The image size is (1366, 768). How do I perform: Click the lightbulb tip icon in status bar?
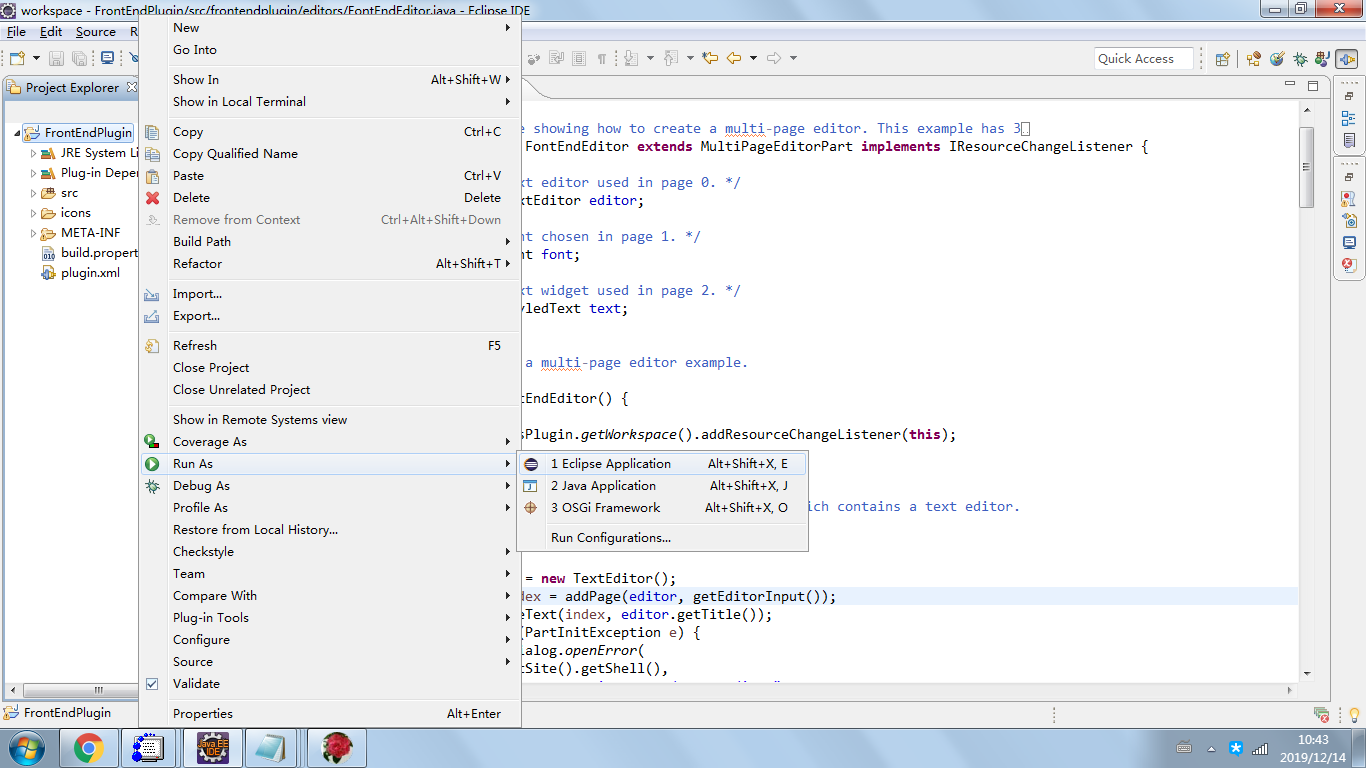click(x=1354, y=714)
